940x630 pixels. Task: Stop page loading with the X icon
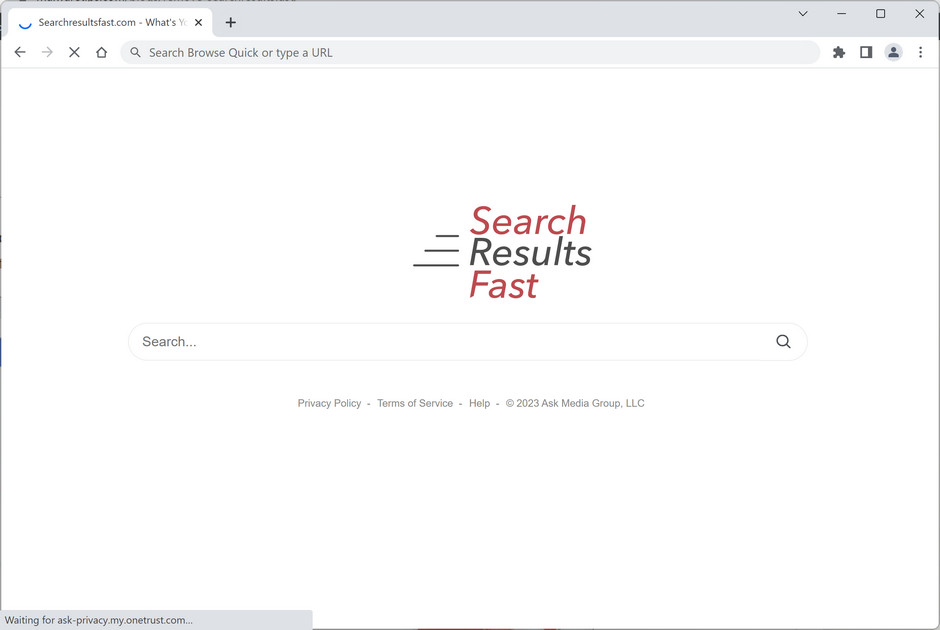74,52
